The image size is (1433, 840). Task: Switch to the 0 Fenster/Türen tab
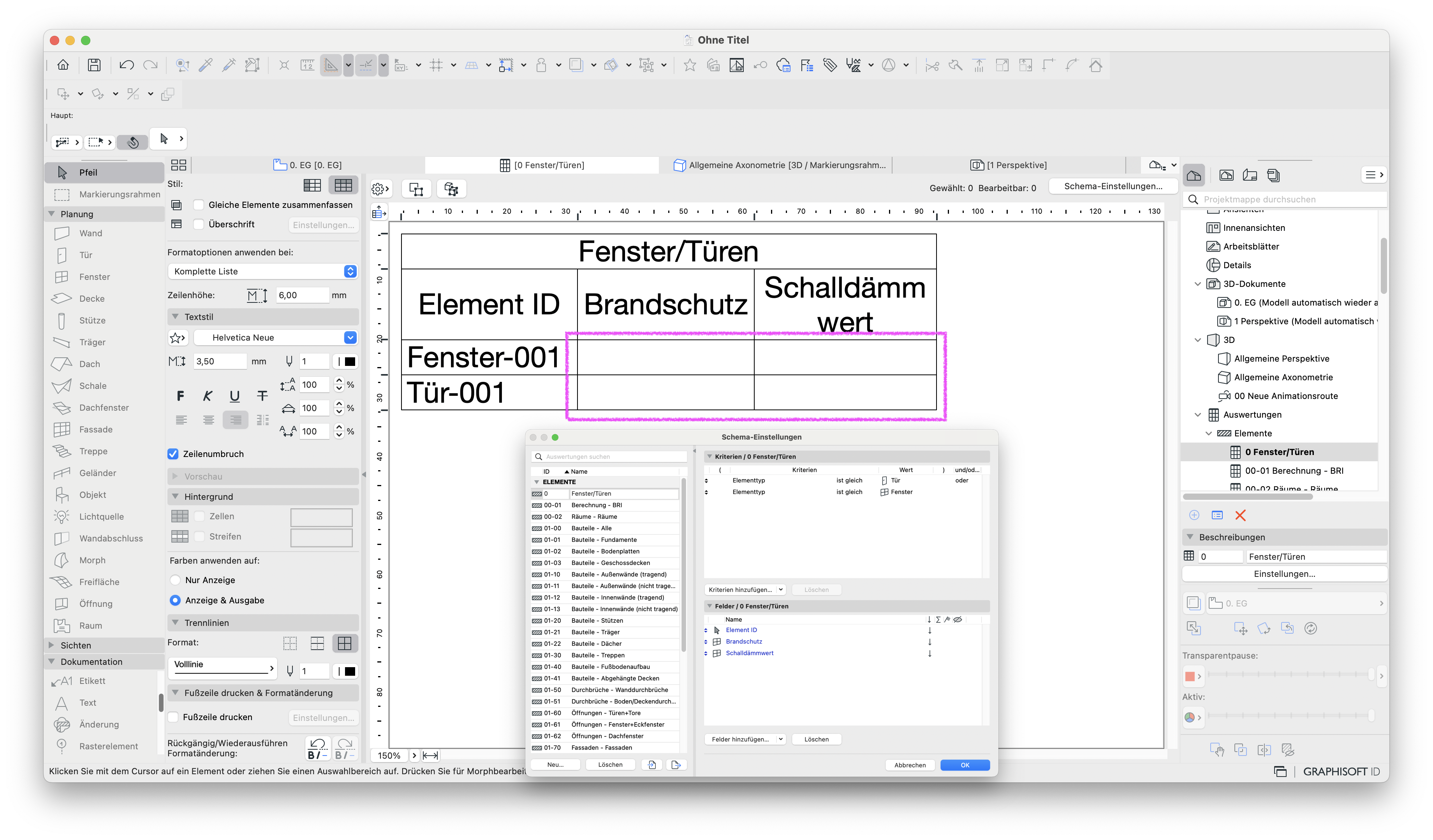click(x=542, y=165)
